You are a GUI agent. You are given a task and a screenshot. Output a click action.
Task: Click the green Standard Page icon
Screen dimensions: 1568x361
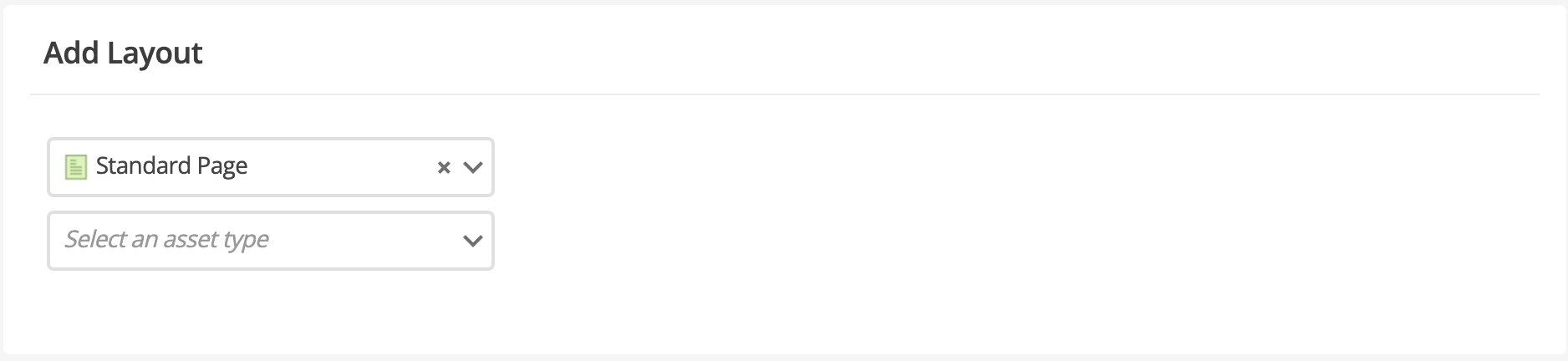(x=76, y=167)
